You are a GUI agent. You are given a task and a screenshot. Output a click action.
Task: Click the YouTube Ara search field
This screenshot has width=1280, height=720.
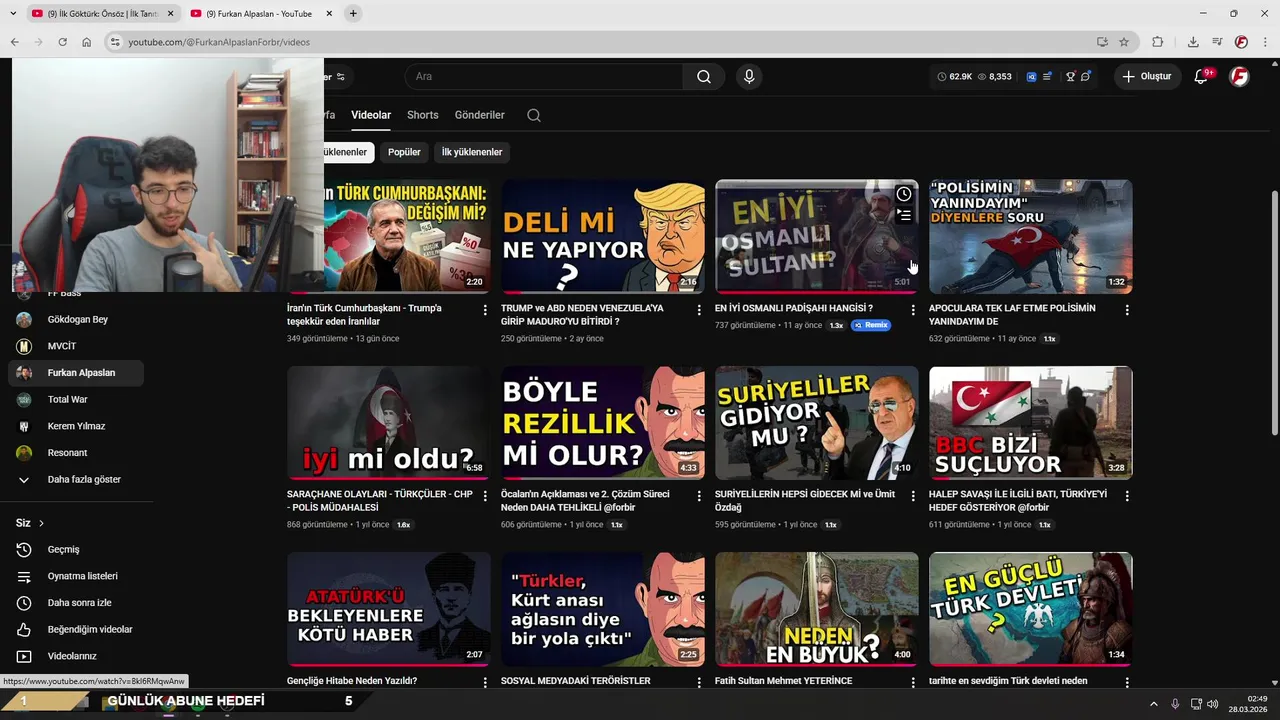tap(545, 77)
